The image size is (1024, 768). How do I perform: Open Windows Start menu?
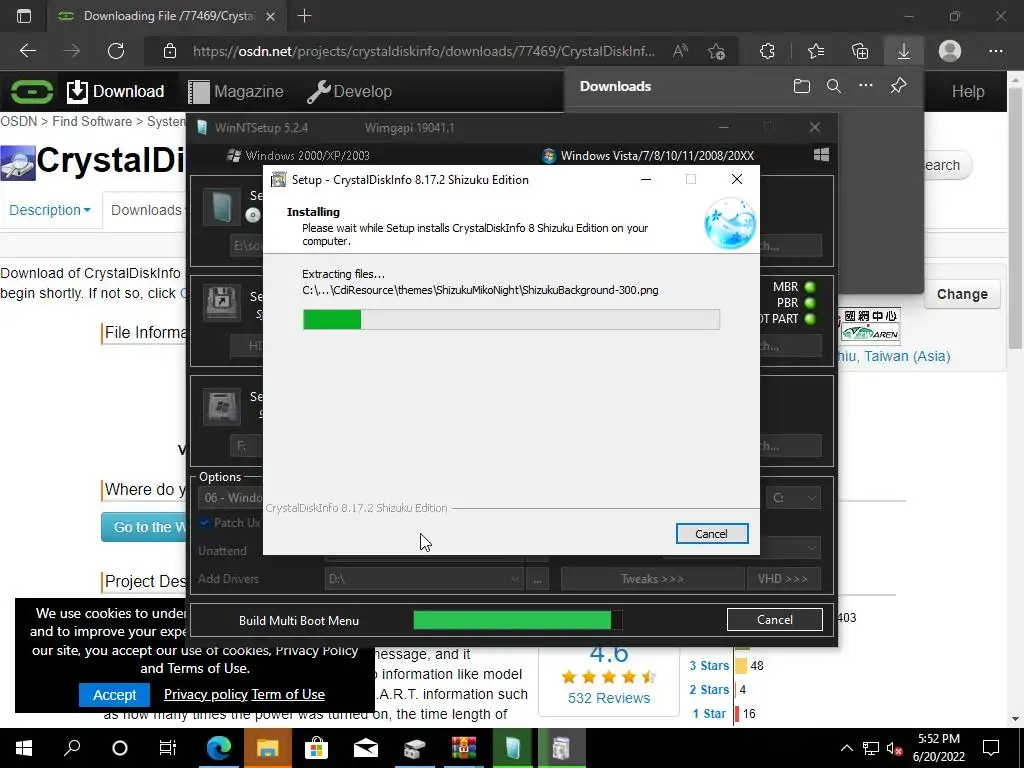click(24, 748)
